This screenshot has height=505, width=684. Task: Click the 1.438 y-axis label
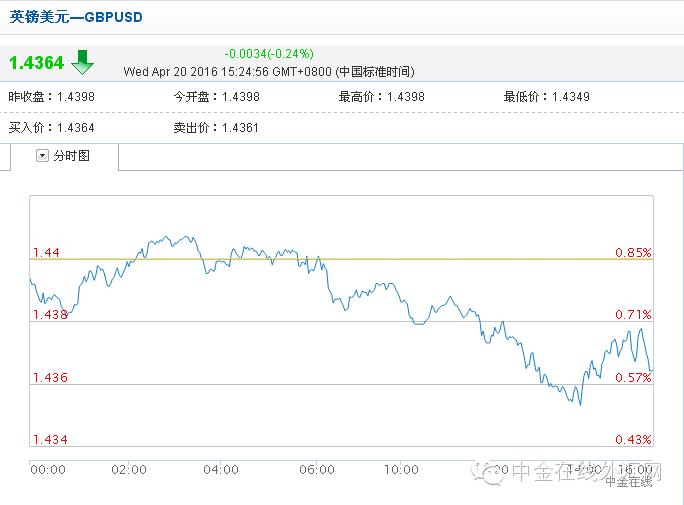[x=51, y=314]
